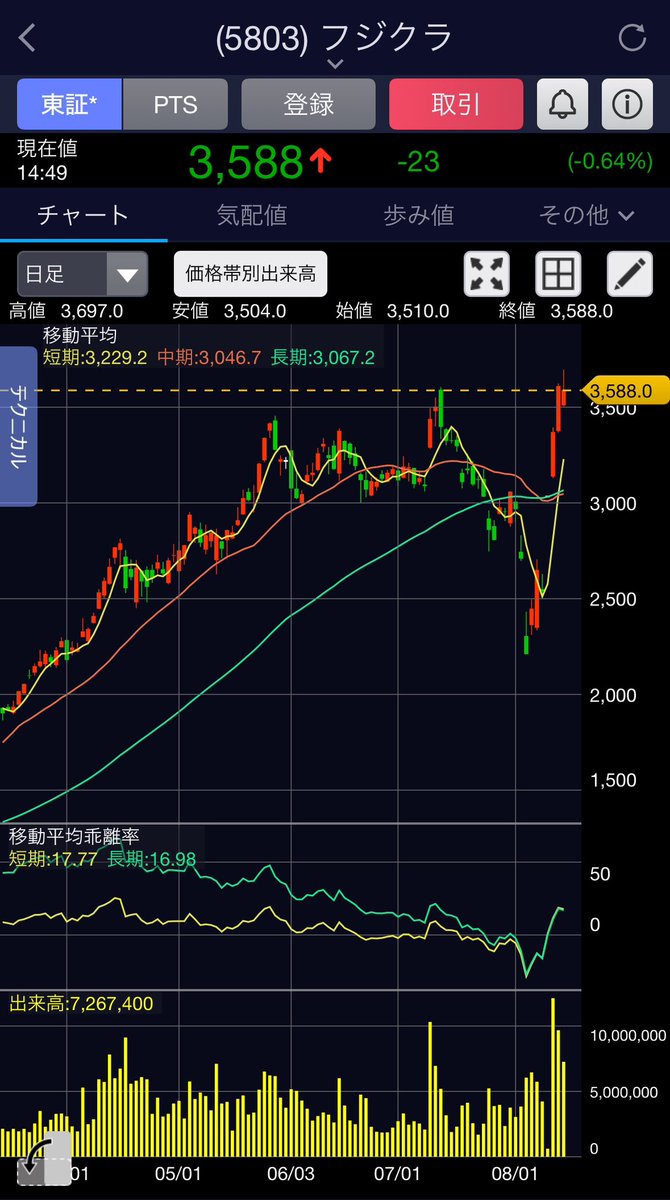Select the チャート tab

pos(83,215)
